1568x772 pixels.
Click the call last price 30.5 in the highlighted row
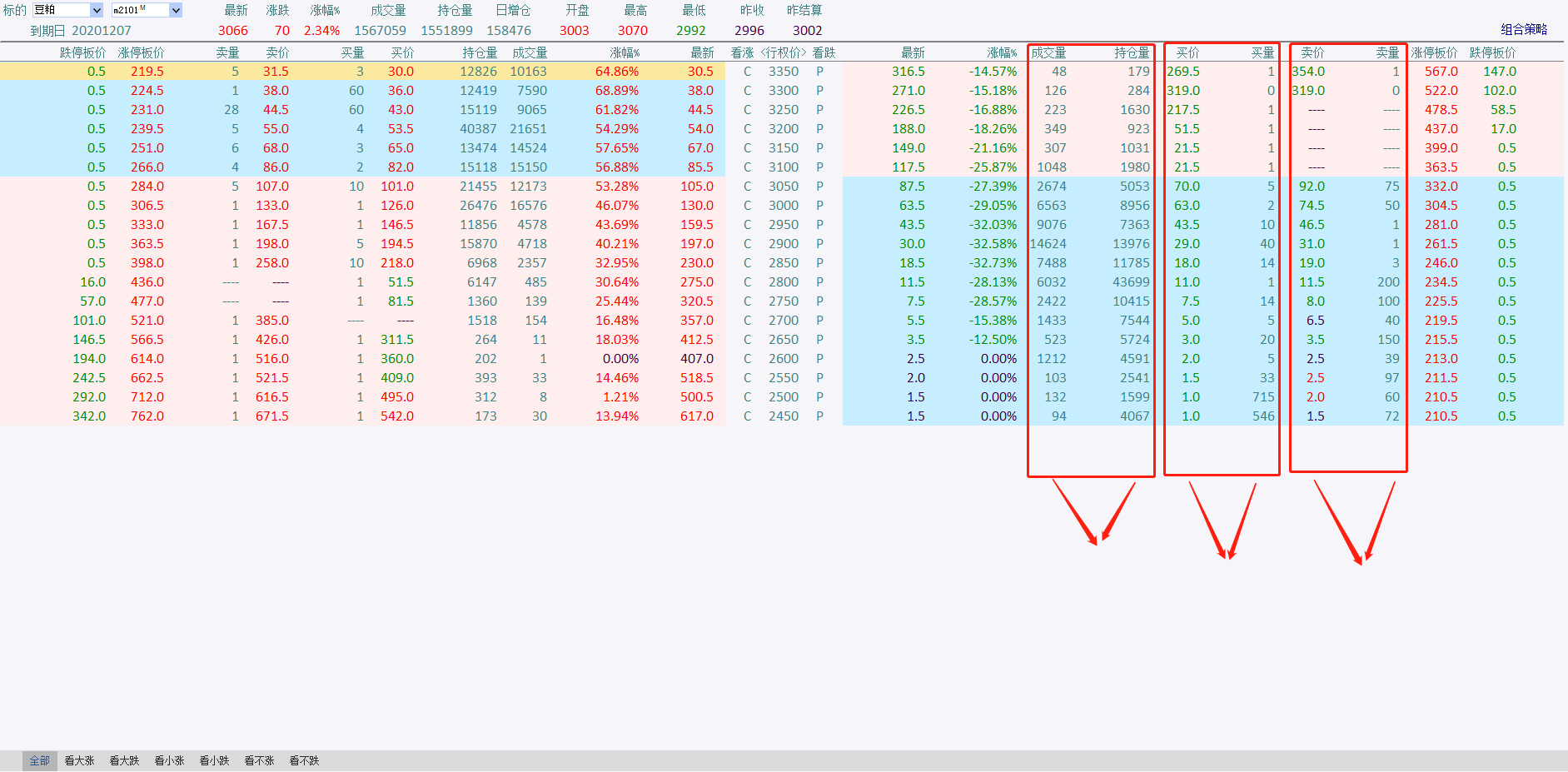coord(699,72)
